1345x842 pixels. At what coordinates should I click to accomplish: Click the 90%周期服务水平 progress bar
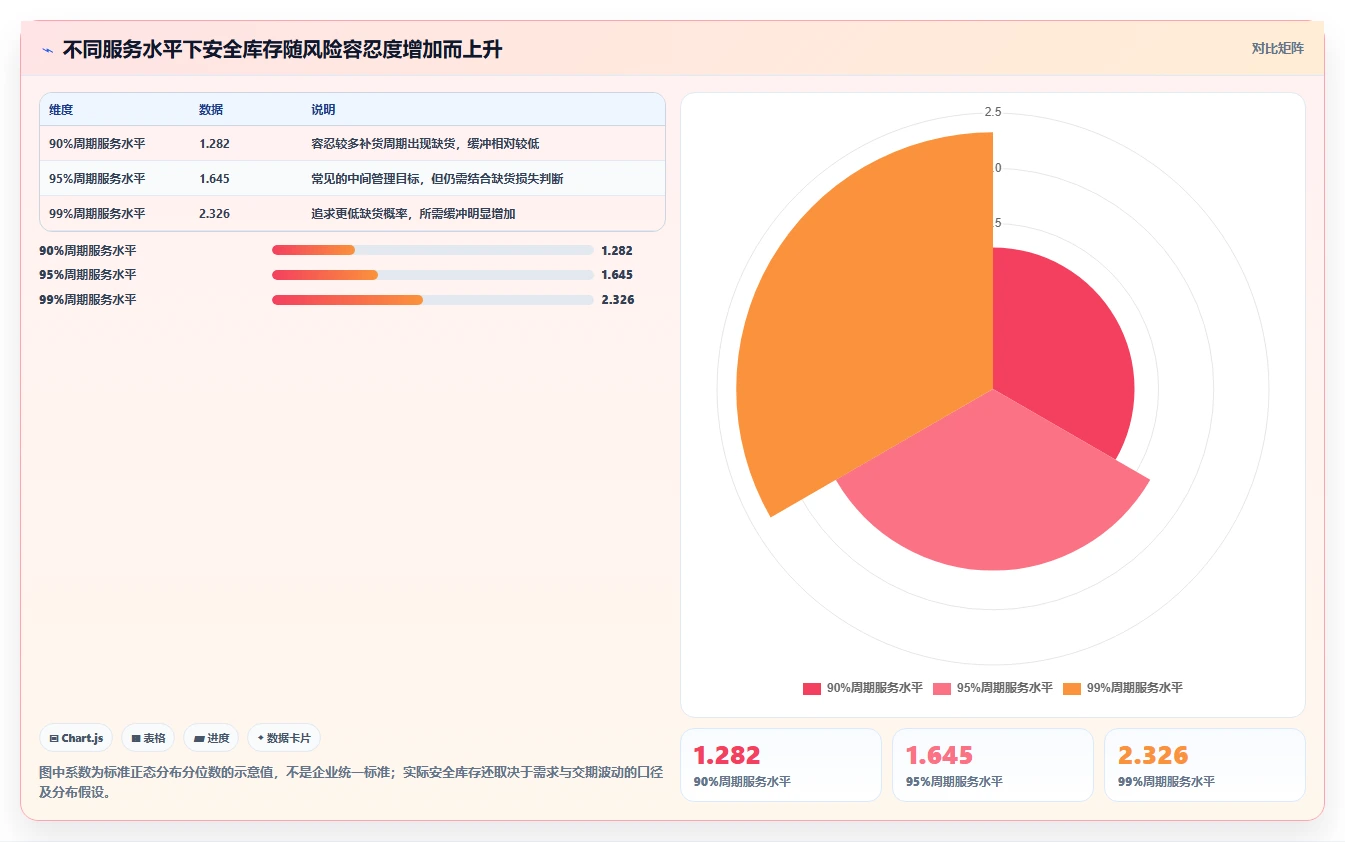coord(433,250)
